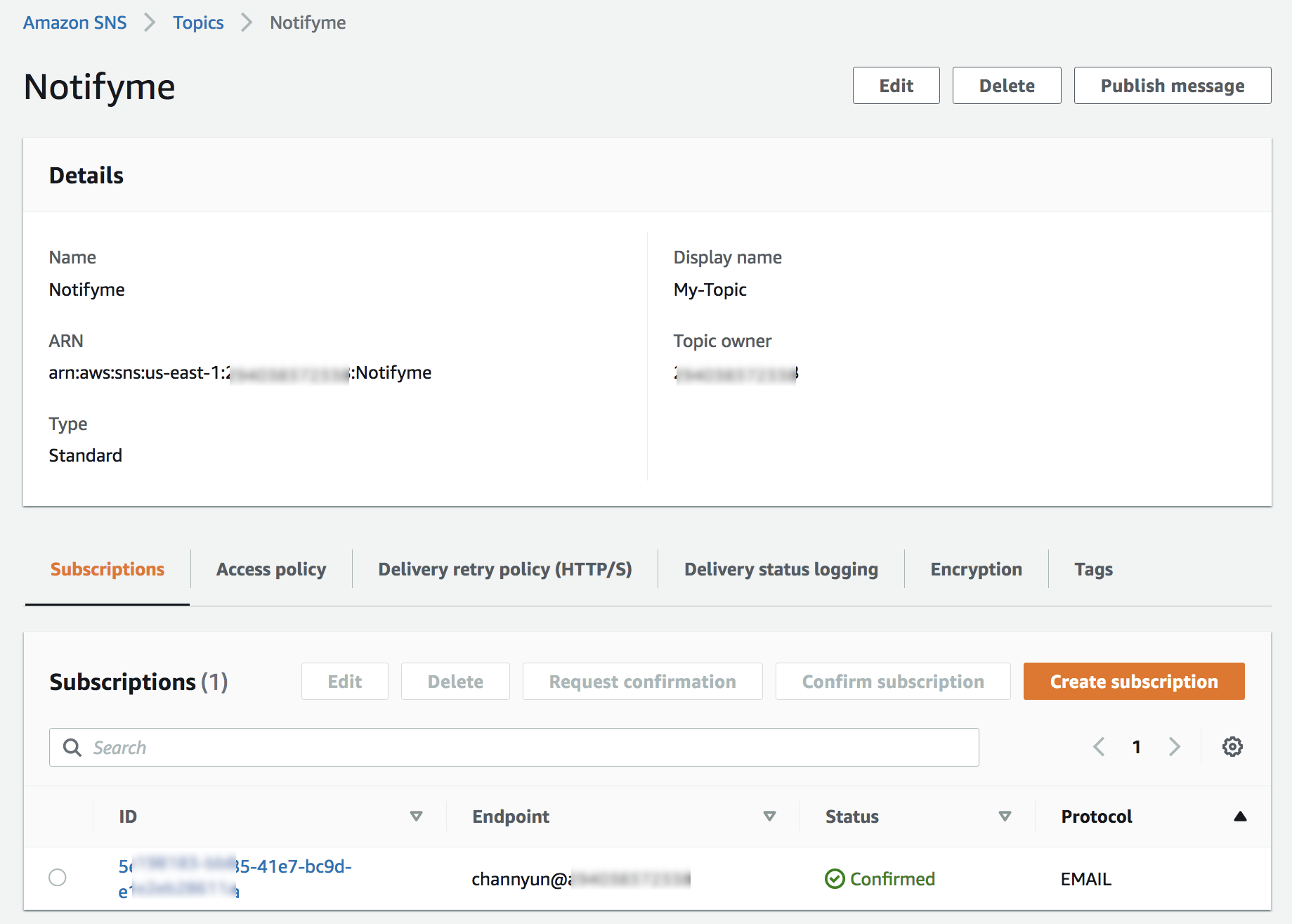Click the Create subscription button

(1134, 682)
